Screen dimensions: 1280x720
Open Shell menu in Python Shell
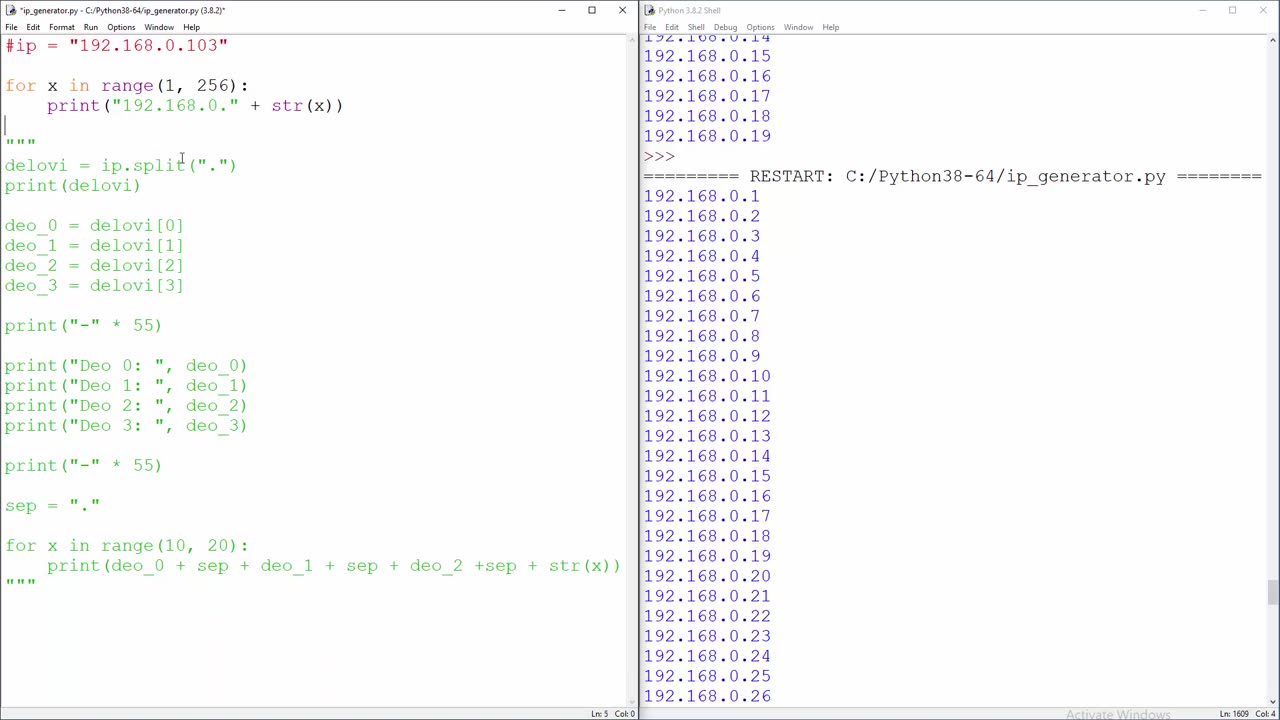696,27
